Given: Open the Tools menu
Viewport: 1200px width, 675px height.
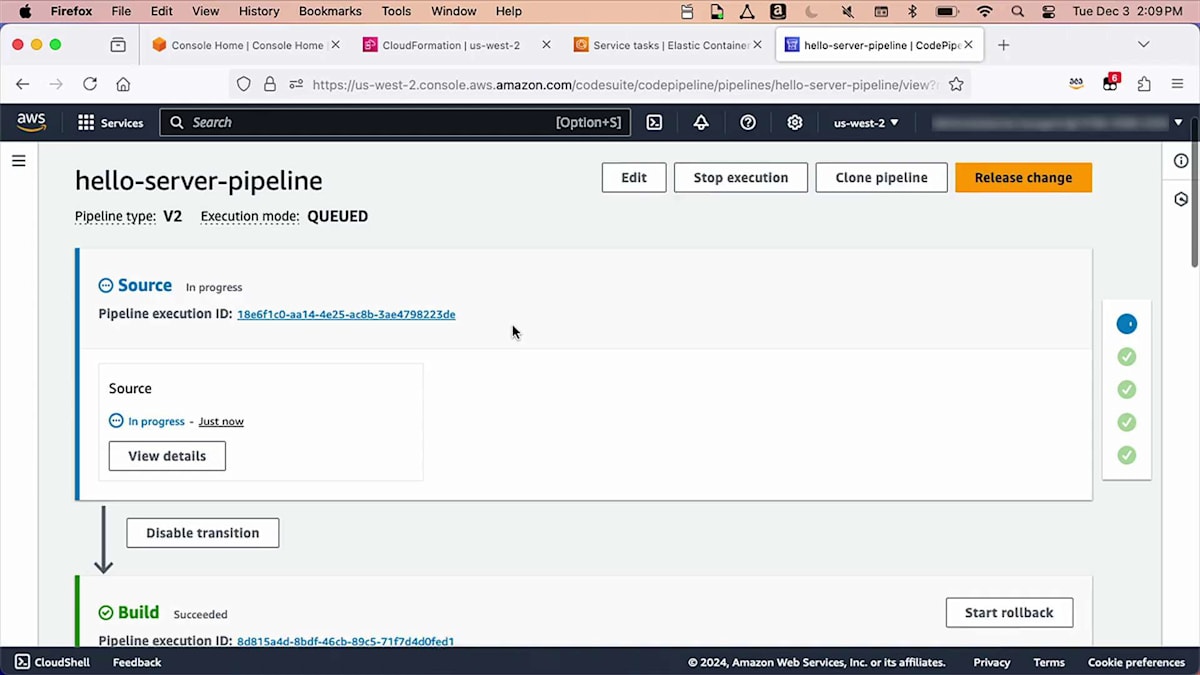Looking at the screenshot, I should tap(396, 11).
